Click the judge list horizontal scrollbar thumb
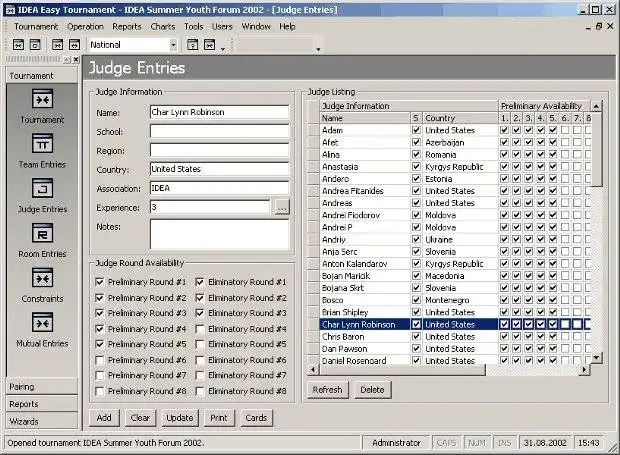 click(402, 370)
